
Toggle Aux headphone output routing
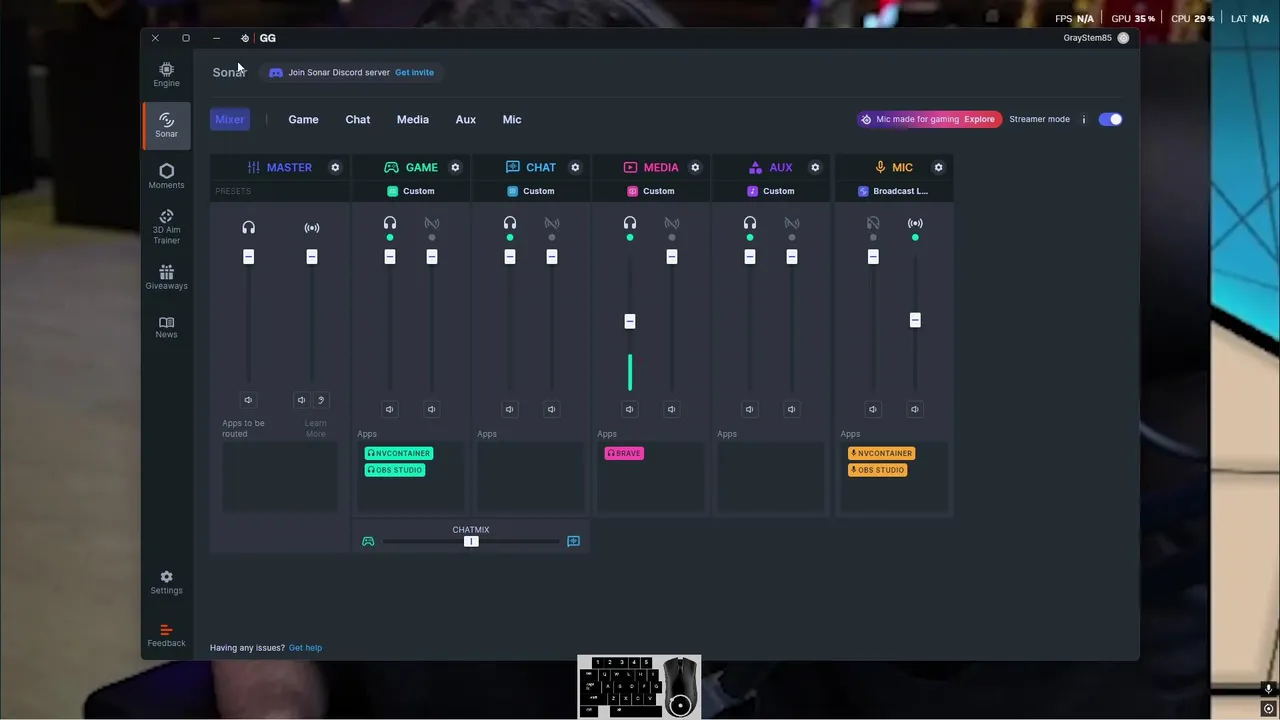pyautogui.click(x=750, y=224)
